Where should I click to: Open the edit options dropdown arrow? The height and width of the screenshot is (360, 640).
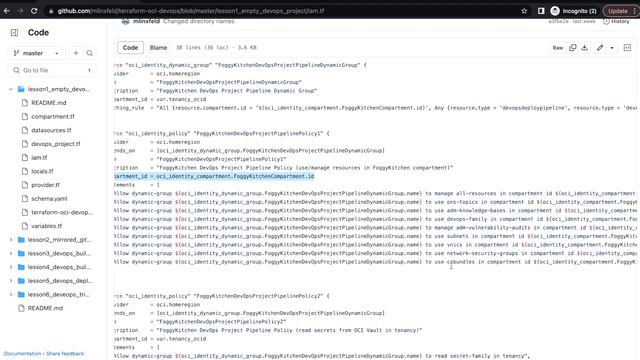611,48
